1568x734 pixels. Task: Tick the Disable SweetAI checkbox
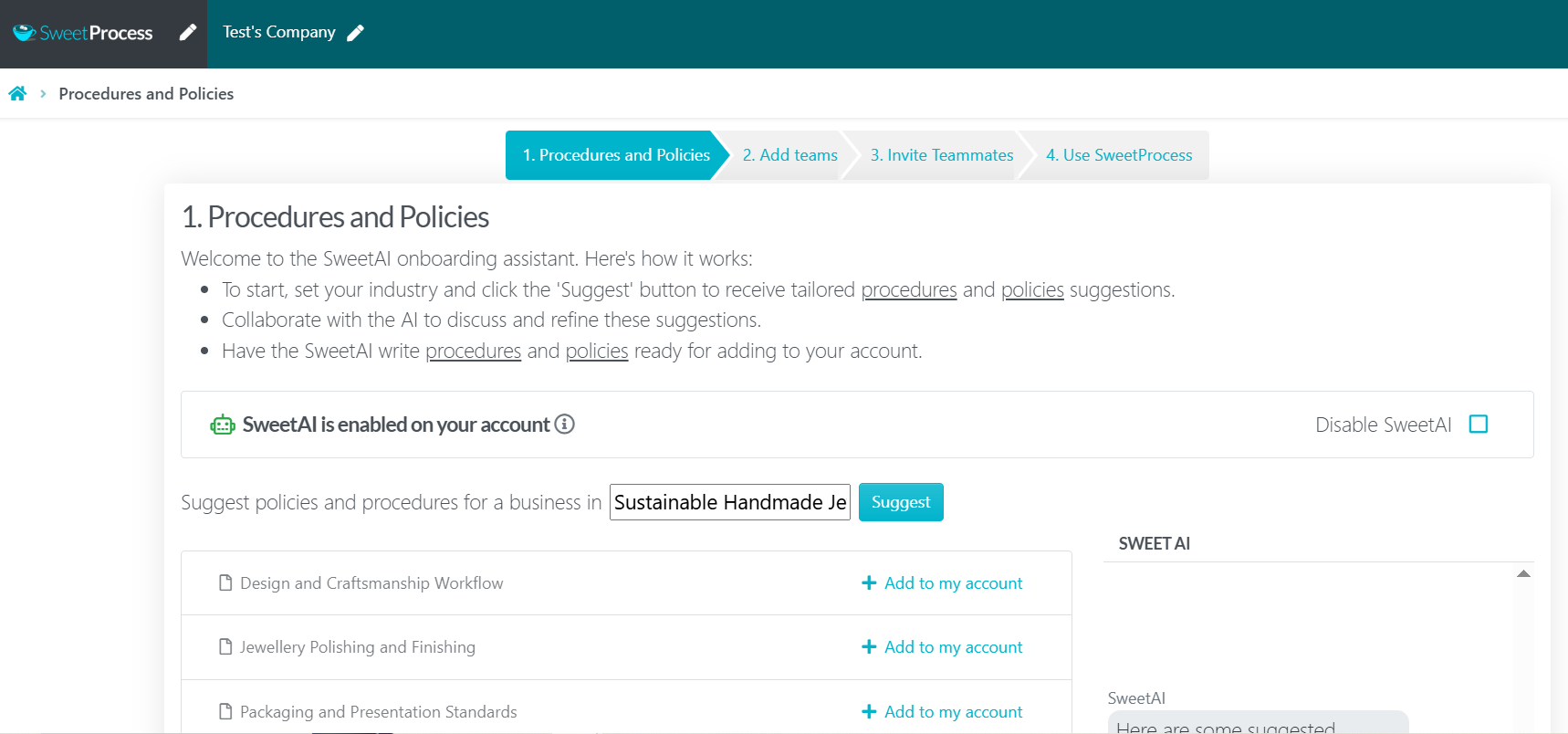coord(1478,424)
